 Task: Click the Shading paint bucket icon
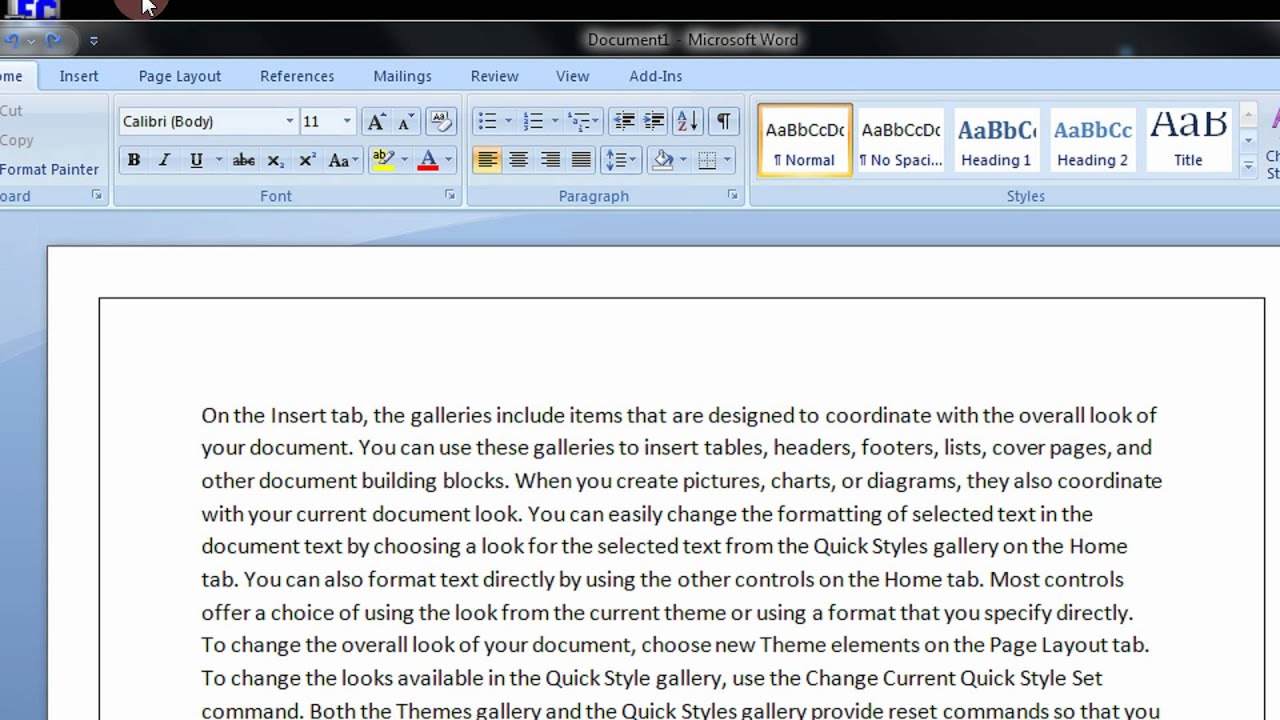coord(662,160)
